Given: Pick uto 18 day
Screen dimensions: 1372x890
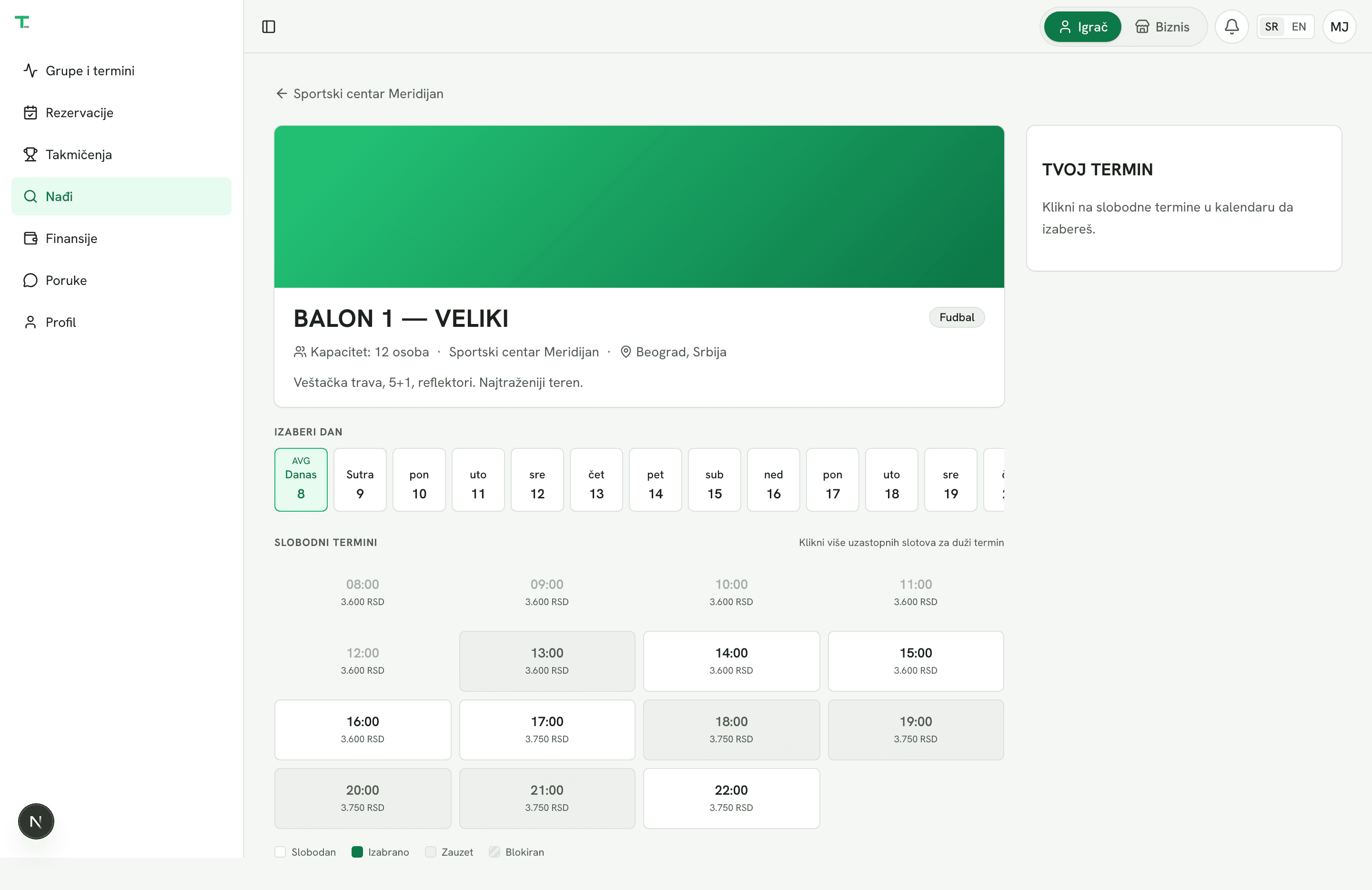Looking at the screenshot, I should (x=892, y=480).
